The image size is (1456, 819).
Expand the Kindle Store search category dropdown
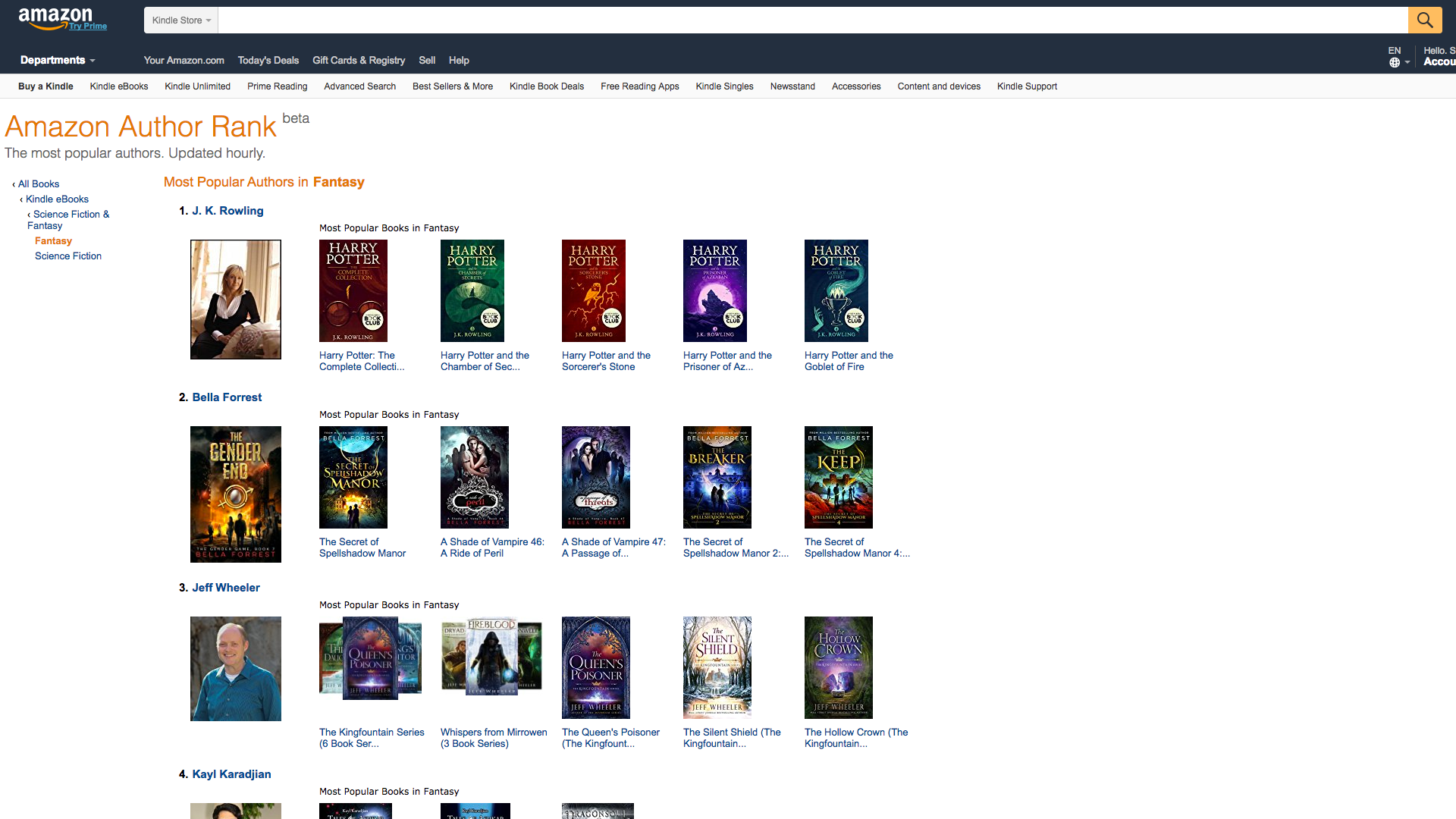[181, 20]
